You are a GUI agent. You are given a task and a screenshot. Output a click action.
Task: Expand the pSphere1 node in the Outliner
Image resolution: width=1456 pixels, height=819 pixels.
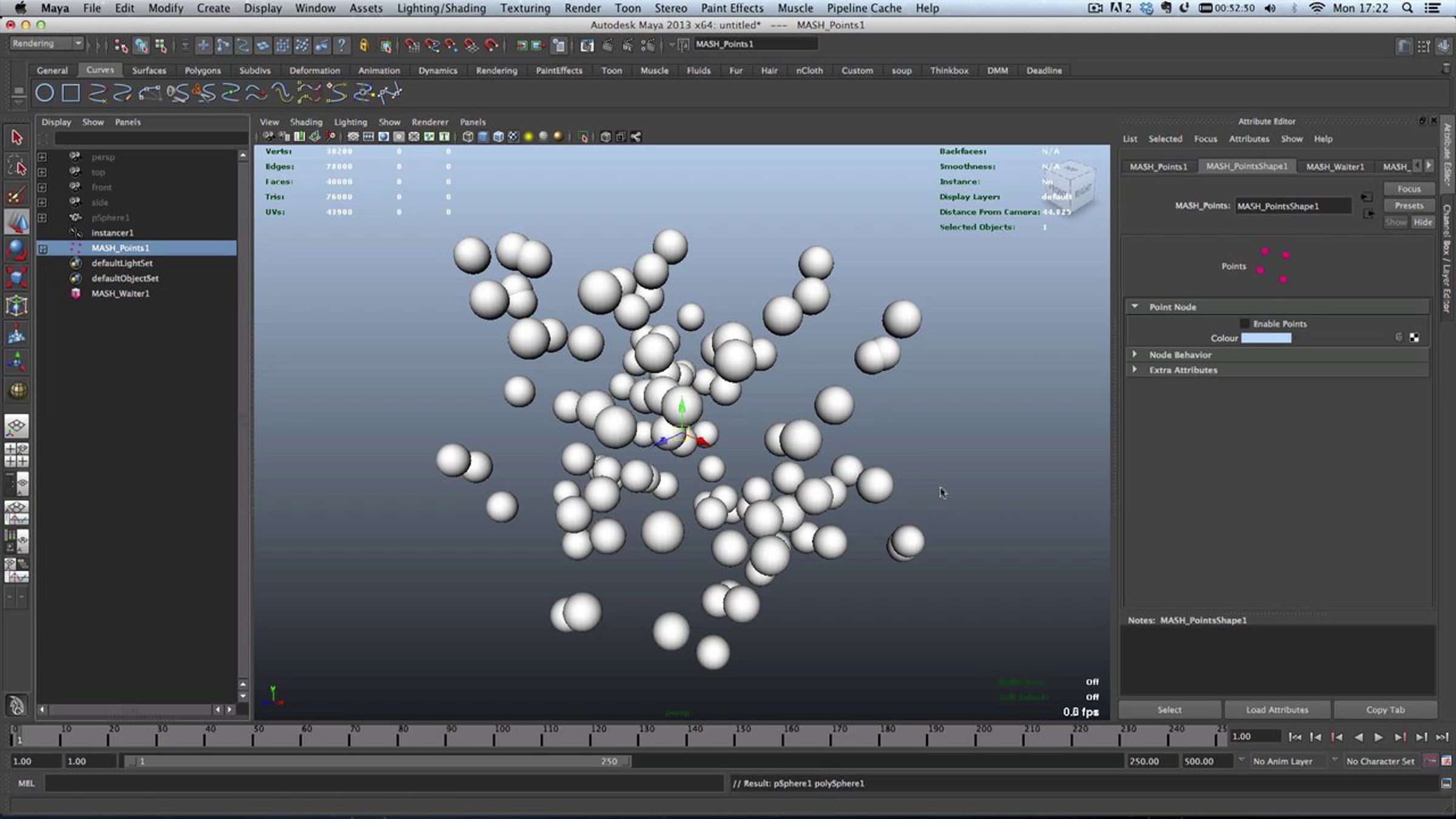pyautogui.click(x=42, y=218)
